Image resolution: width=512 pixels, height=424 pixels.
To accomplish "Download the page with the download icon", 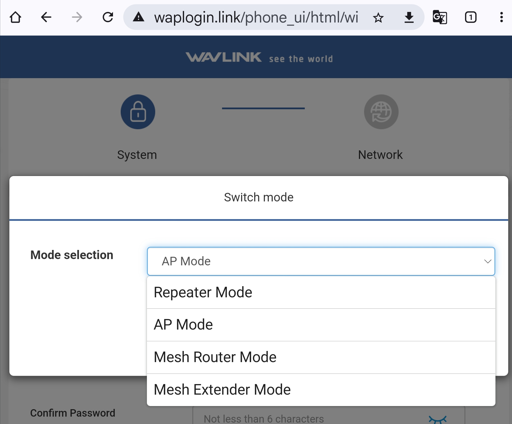I will pyautogui.click(x=409, y=17).
